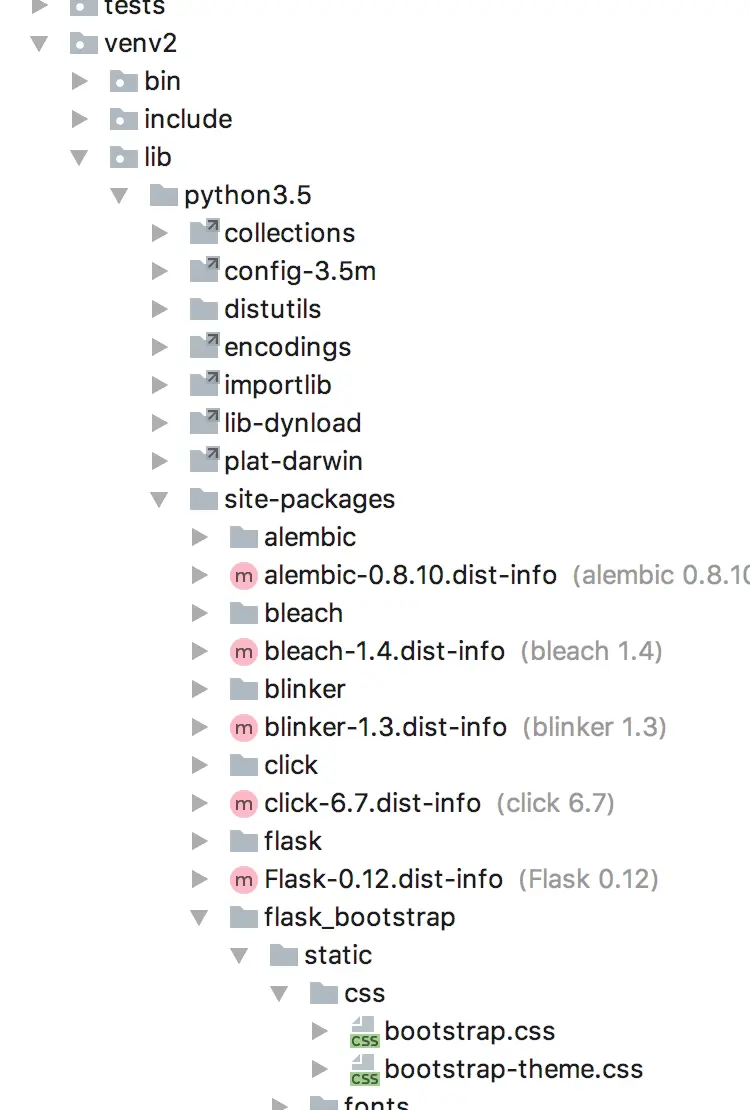This screenshot has height=1110, width=750.
Task: Expand the bootstrap.css node arrow
Action: [x=320, y=1031]
